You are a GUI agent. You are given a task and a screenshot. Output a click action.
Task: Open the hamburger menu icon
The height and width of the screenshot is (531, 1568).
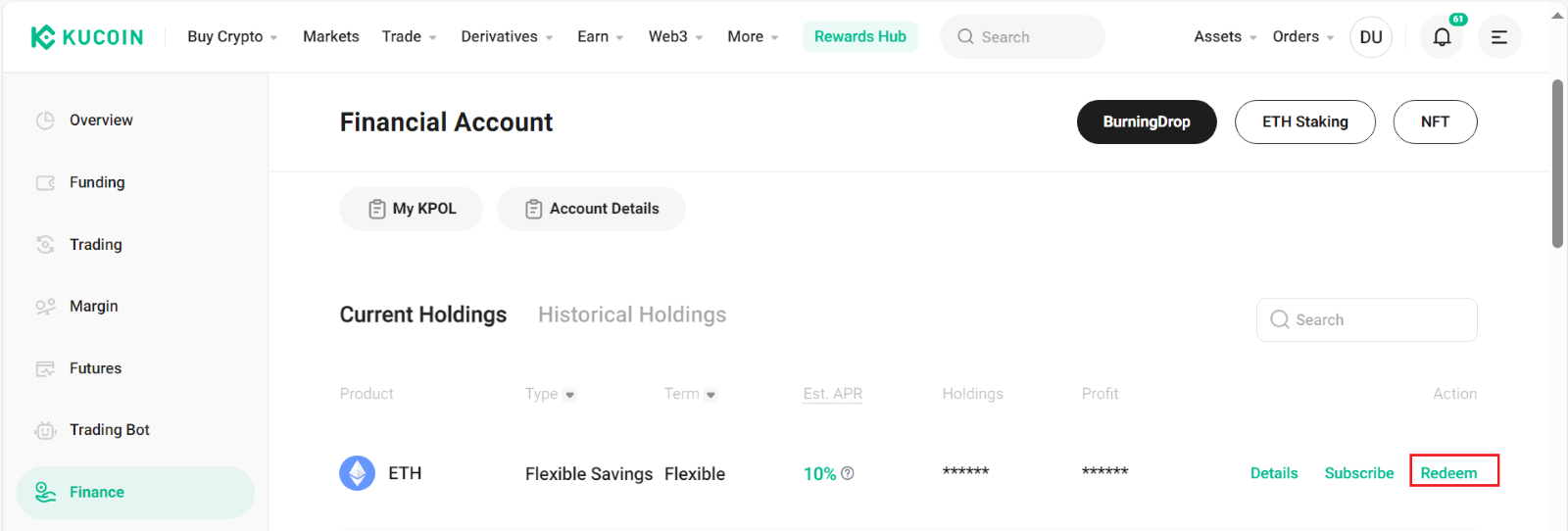[1499, 37]
